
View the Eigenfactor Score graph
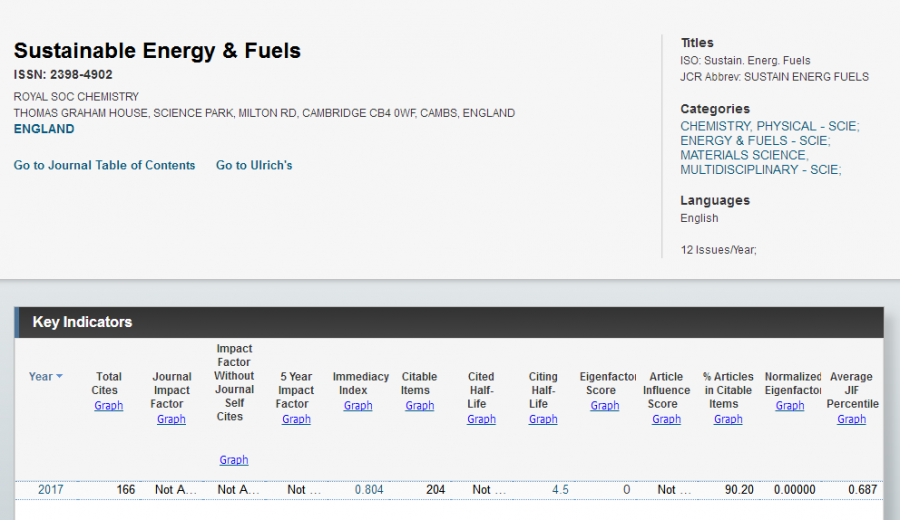click(x=605, y=406)
